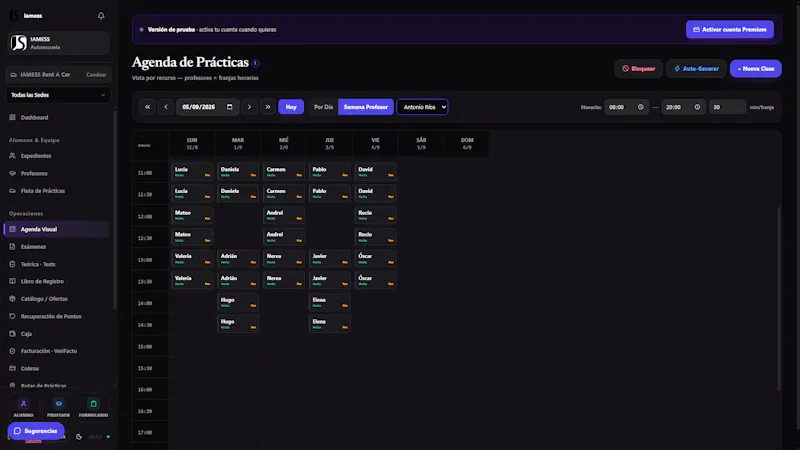800x450 pixels.
Task: Click the 30 min/franja field
Action: (x=727, y=107)
